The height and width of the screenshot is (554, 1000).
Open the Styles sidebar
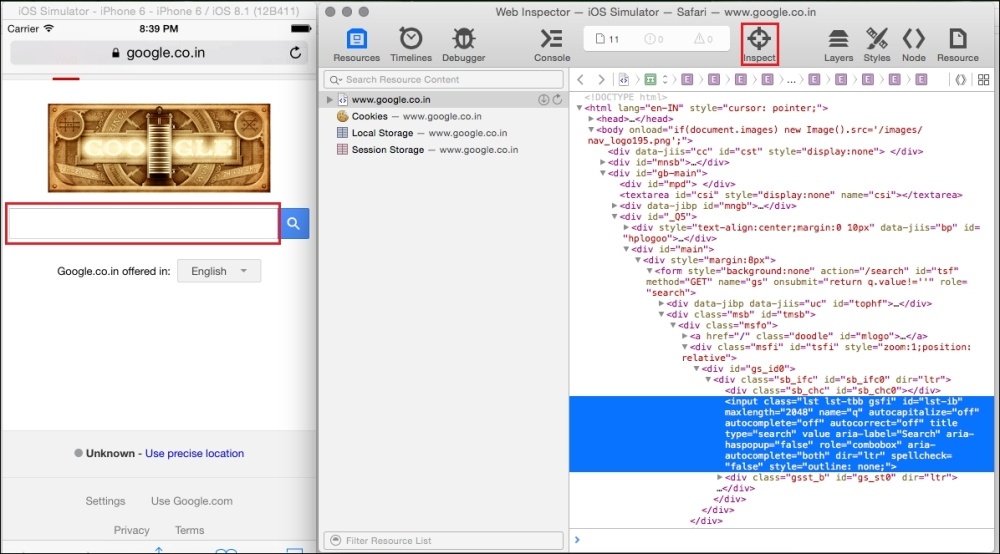click(877, 45)
